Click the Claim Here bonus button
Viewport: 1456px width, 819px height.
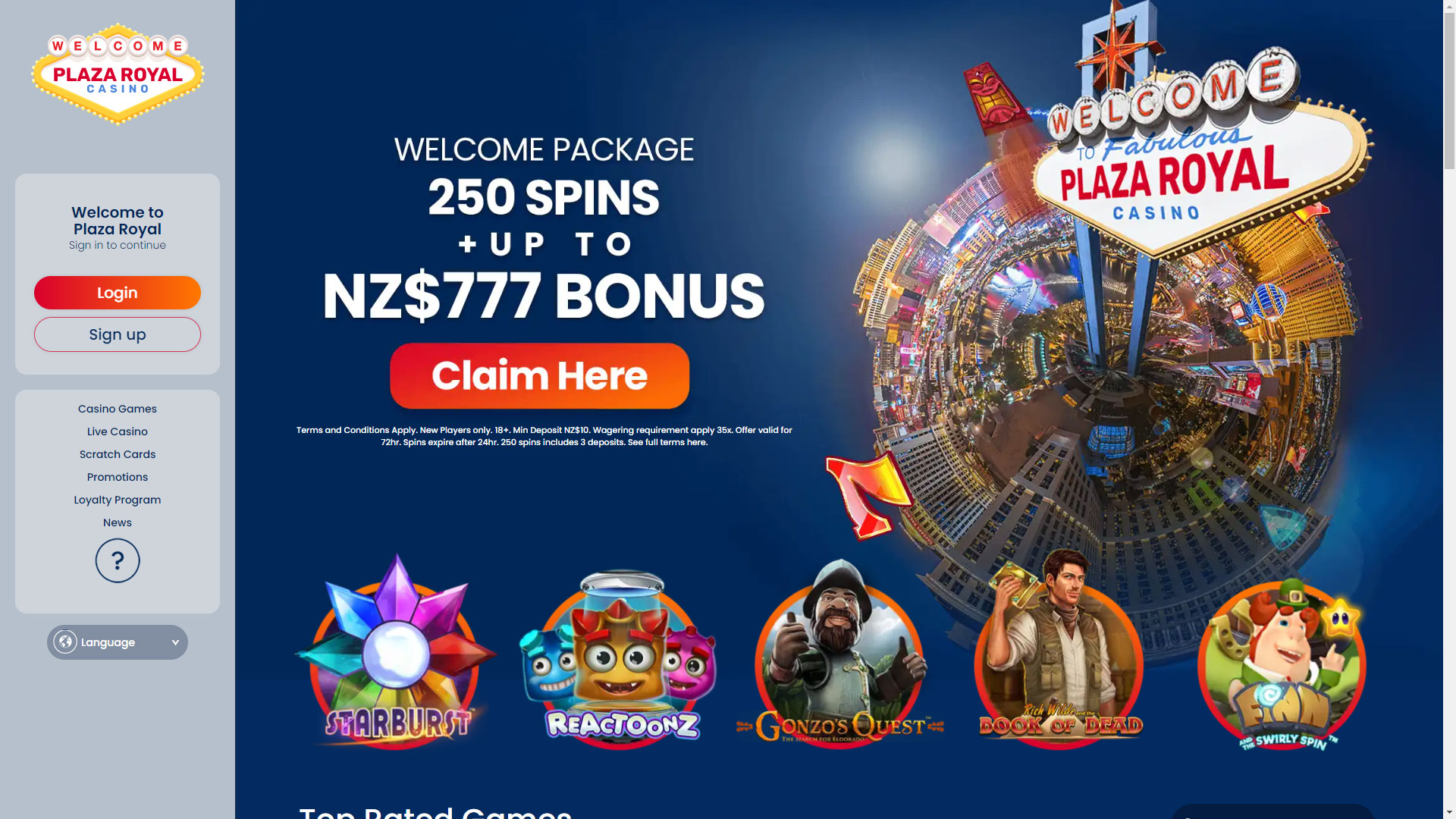pos(539,376)
